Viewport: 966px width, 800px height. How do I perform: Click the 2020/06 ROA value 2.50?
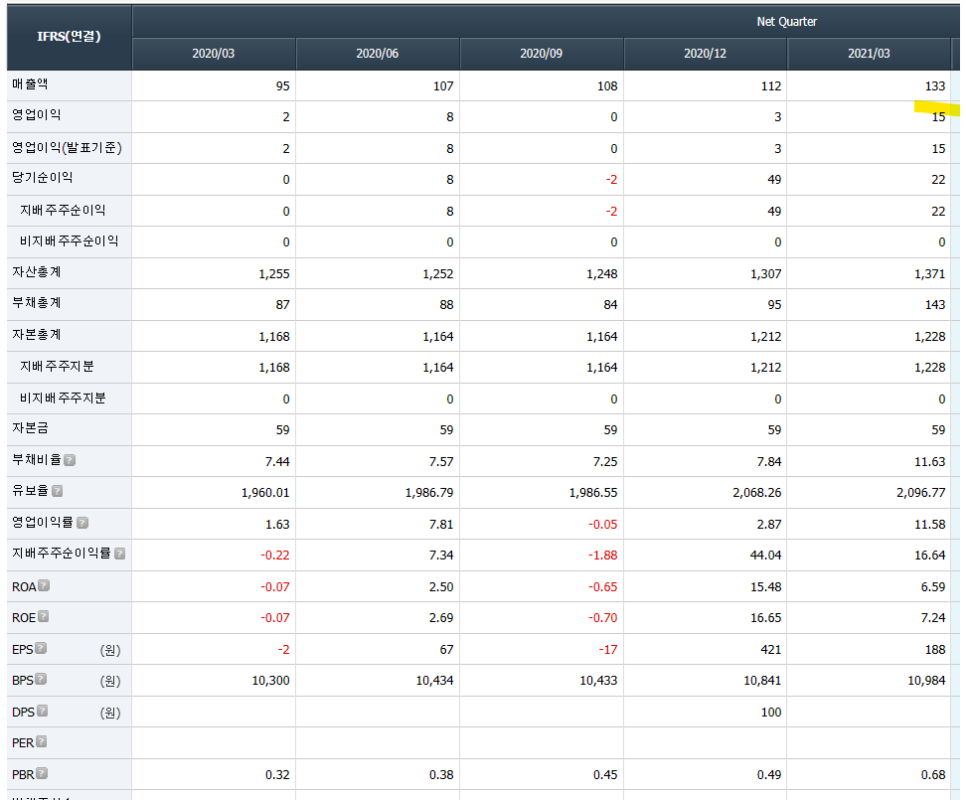[441, 587]
